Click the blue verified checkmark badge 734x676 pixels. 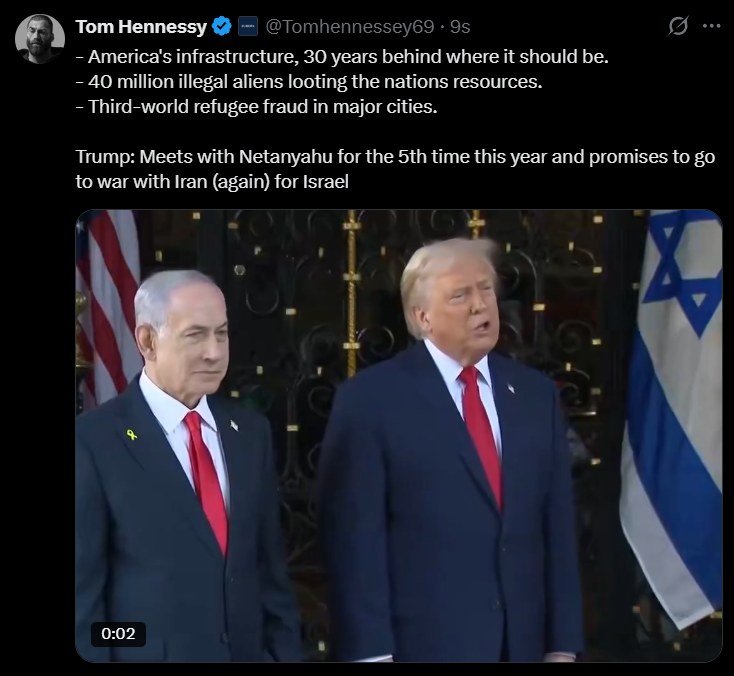click(x=222, y=27)
